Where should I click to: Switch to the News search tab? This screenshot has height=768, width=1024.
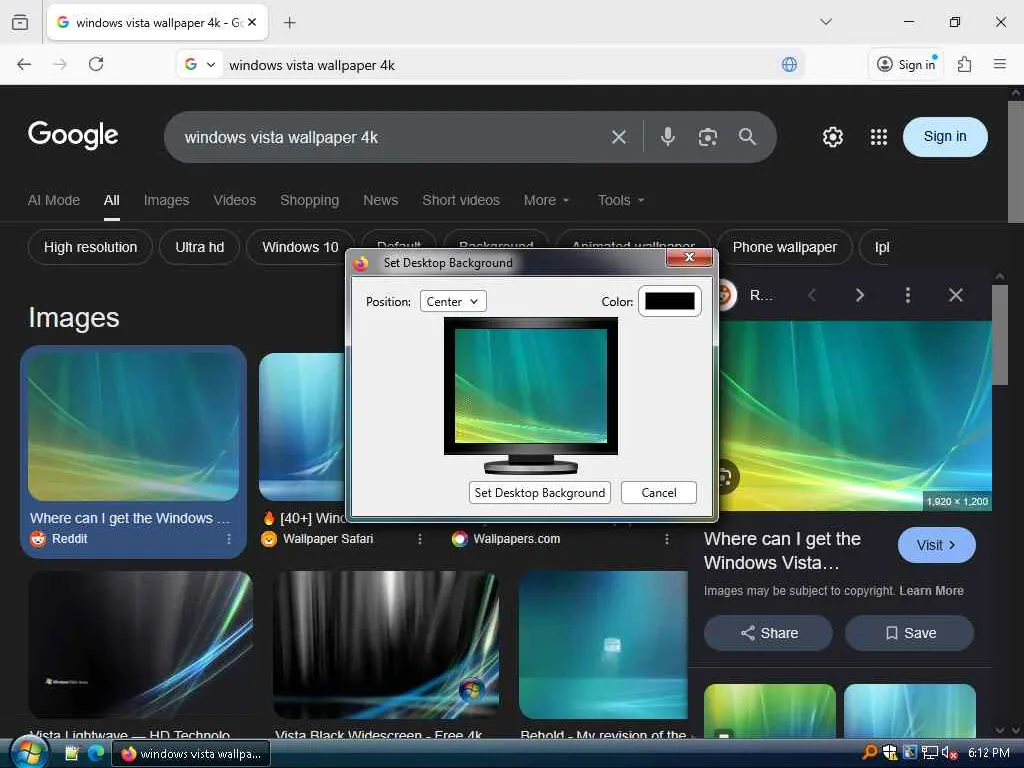coord(381,200)
